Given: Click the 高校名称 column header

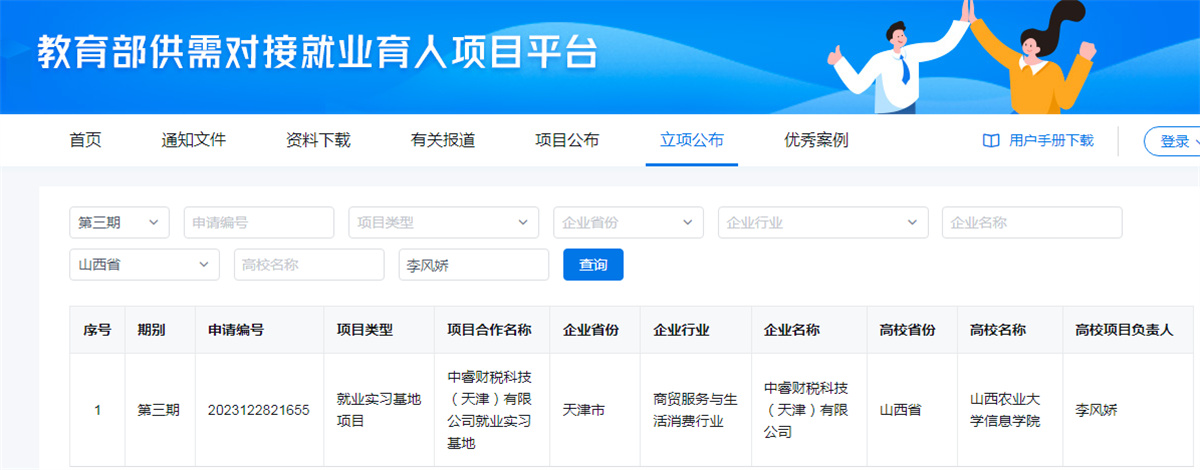Looking at the screenshot, I should [x=1009, y=330].
